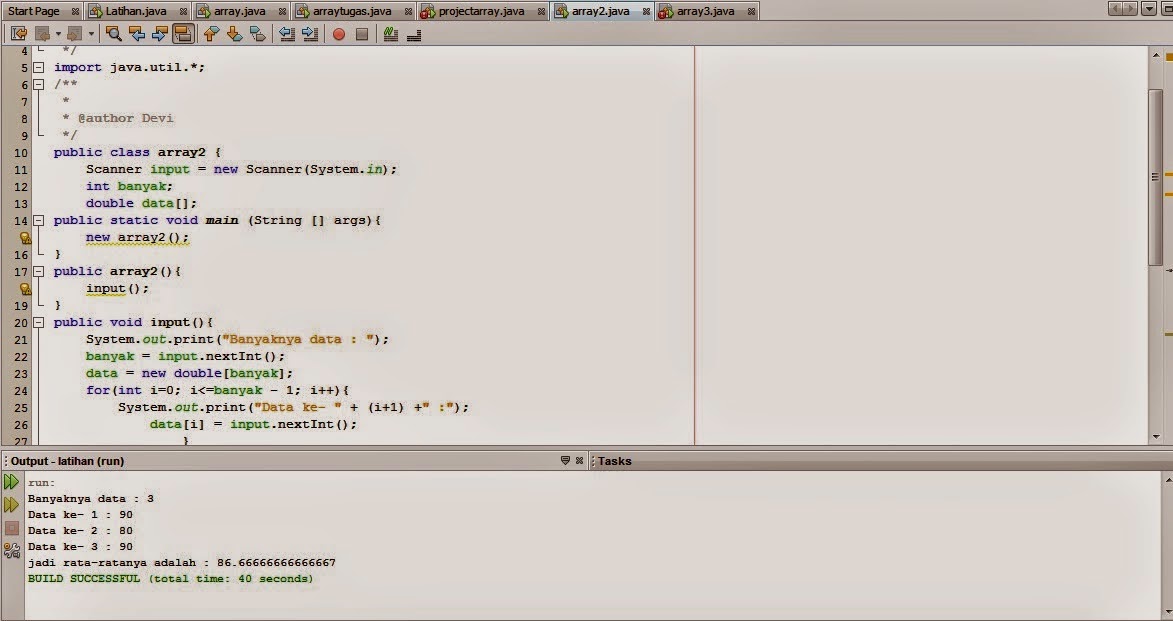Click Find Previous Occurrence icon
Image resolution: width=1173 pixels, height=621 pixels.
[x=137, y=34]
